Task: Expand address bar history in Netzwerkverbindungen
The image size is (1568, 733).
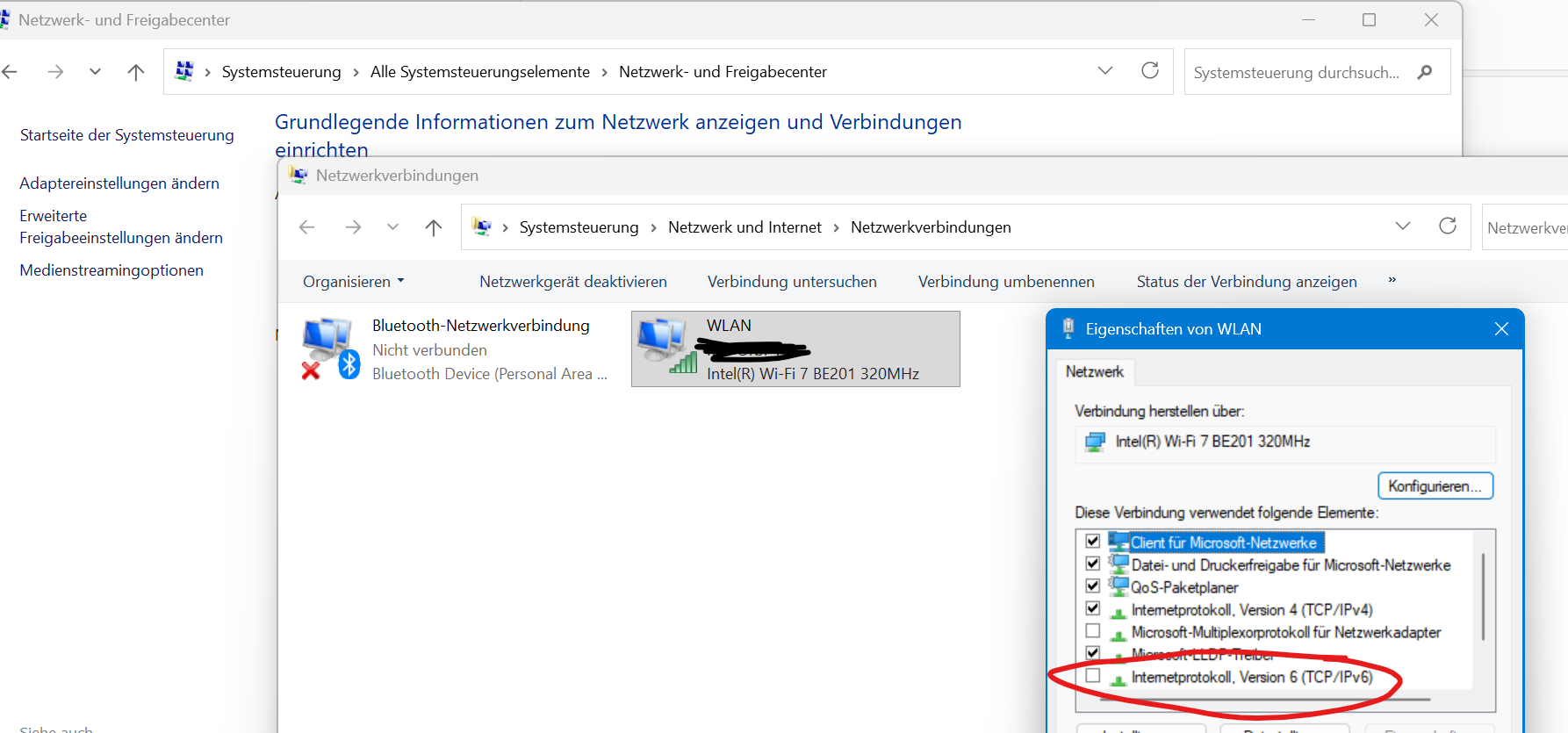Action: click(1402, 226)
